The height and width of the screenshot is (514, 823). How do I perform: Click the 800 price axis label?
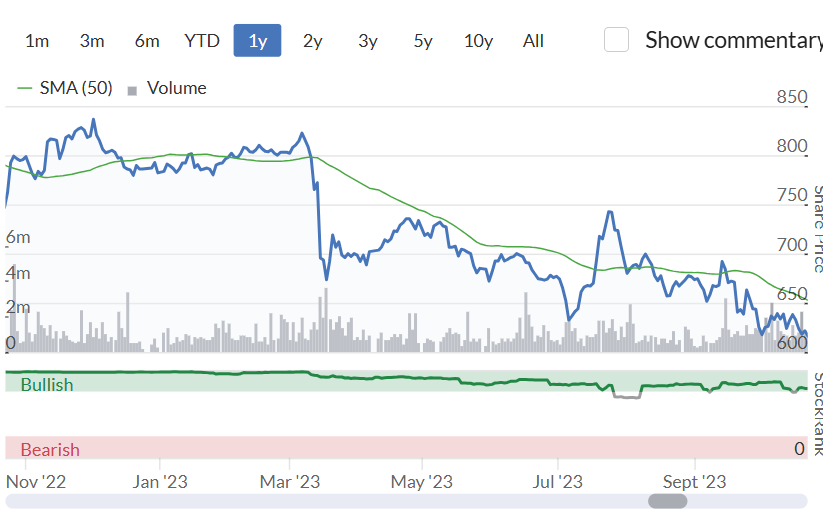(792, 145)
